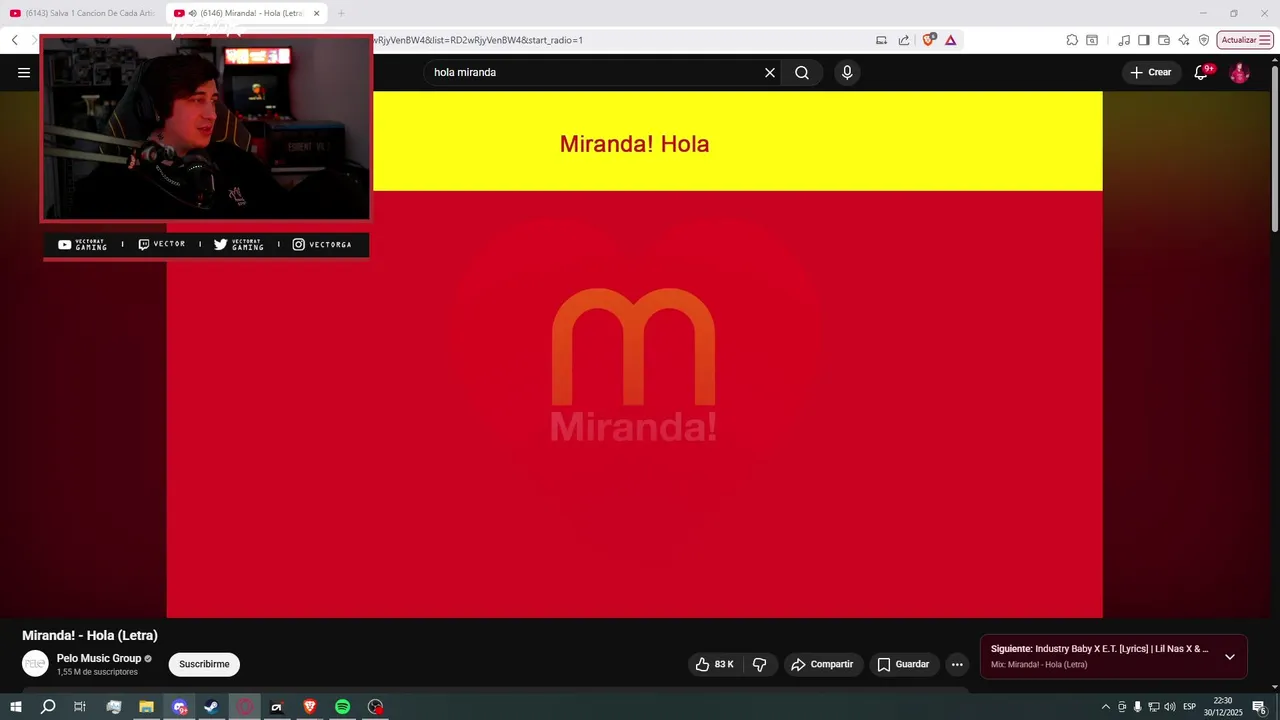Show hidden system tray icons
The image size is (1280, 720).
click(x=1105, y=707)
